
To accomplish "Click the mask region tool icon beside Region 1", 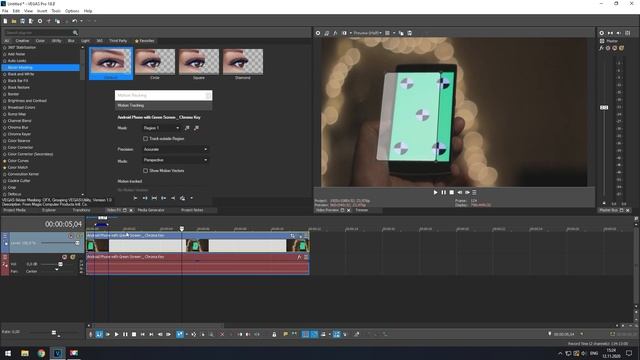I will tap(187, 128).
